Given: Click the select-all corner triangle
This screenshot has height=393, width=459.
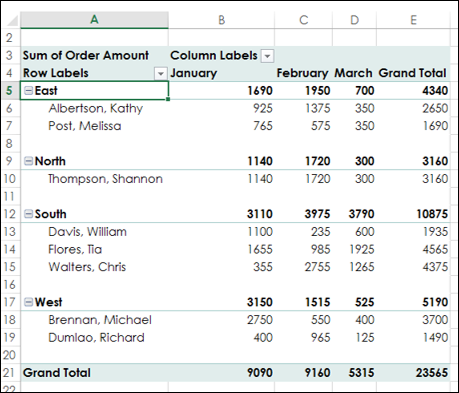Looking at the screenshot, I should 12,21.
